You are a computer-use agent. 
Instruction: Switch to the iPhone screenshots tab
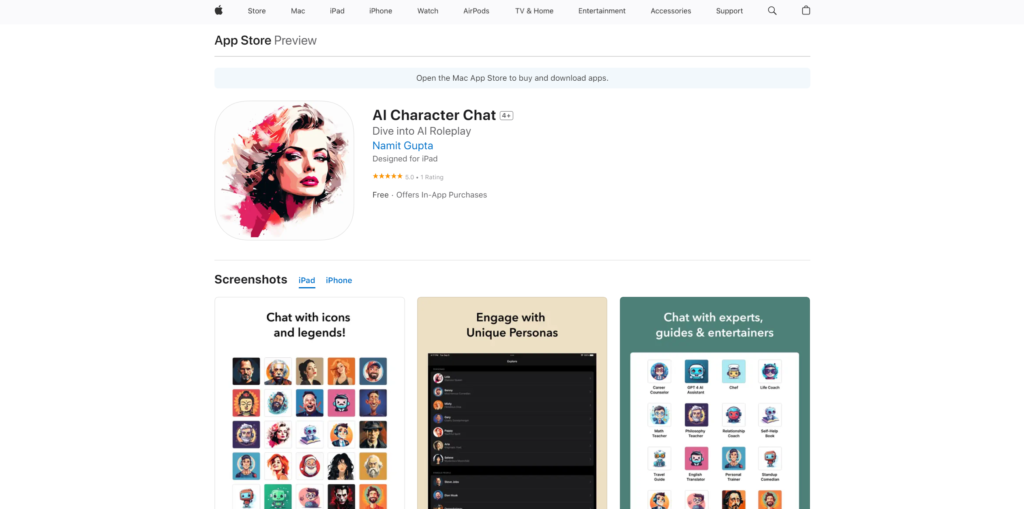pyautogui.click(x=339, y=281)
